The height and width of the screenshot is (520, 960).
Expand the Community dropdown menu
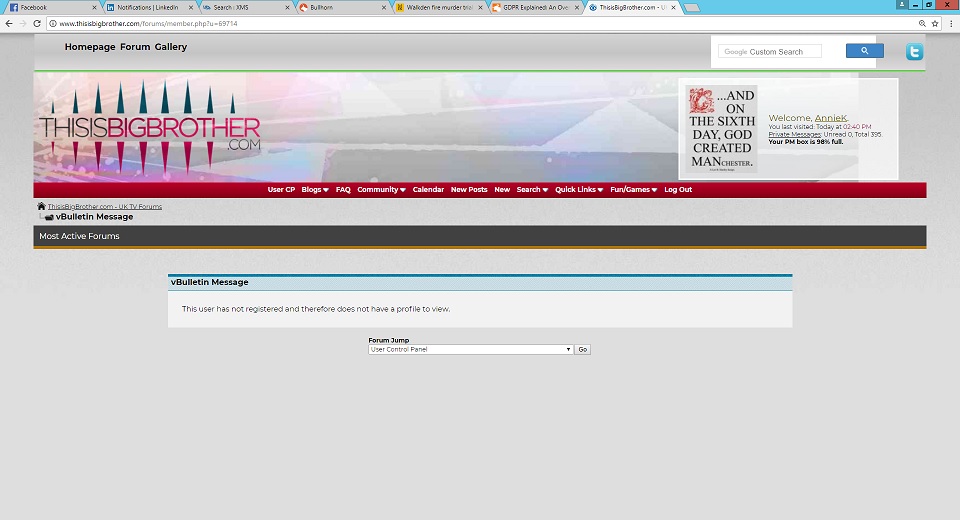click(x=381, y=190)
